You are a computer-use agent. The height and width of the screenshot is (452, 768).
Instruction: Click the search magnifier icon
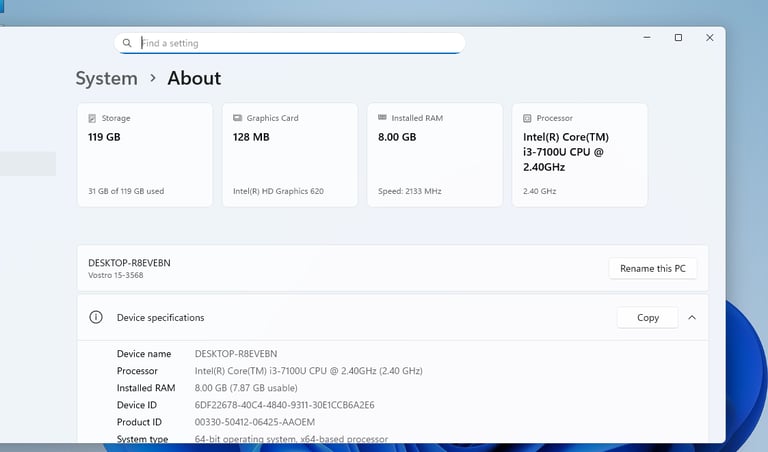pyautogui.click(x=127, y=43)
